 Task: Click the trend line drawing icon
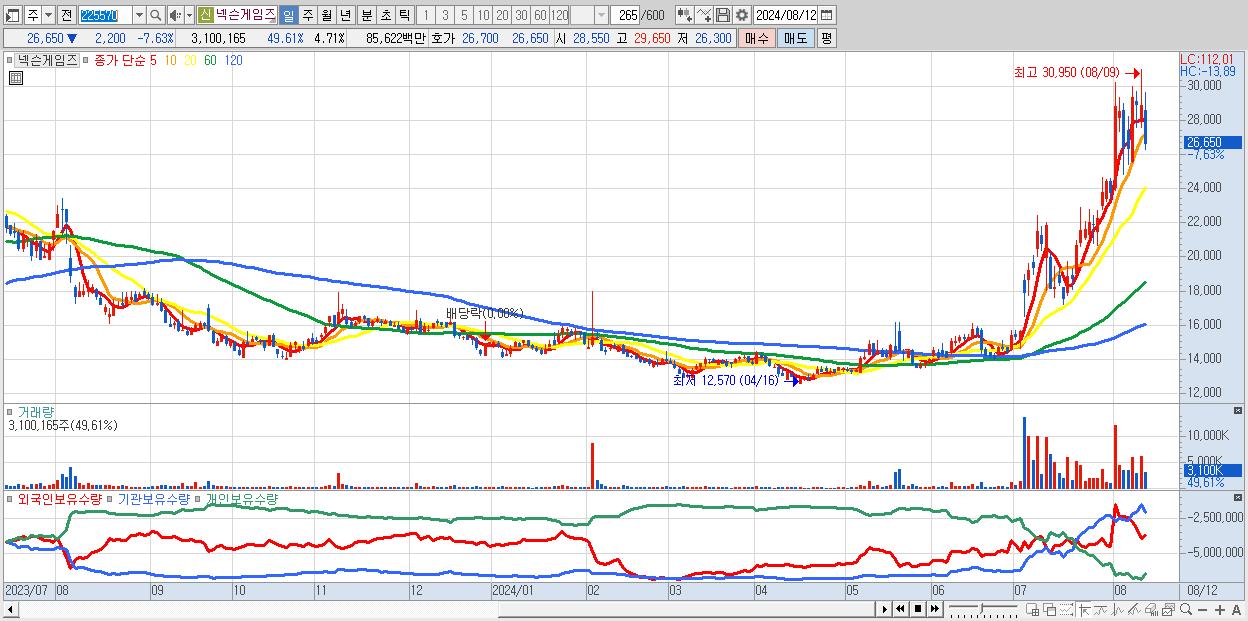(1135, 610)
